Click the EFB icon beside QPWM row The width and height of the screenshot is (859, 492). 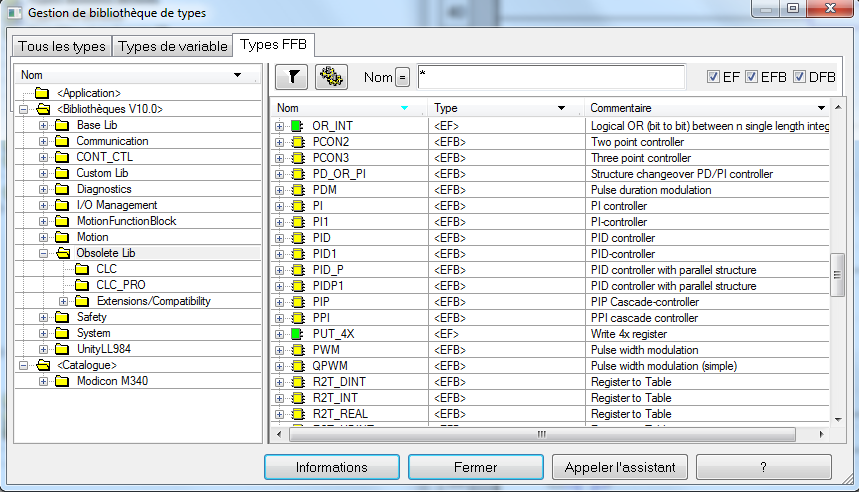coord(296,366)
